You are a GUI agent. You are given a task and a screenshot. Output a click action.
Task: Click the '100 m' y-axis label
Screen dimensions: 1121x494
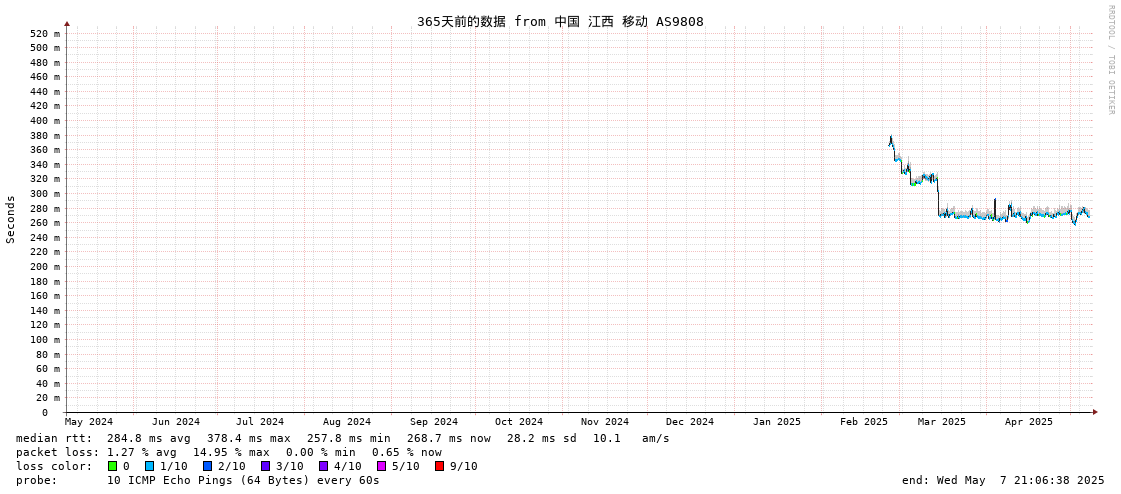click(x=46, y=340)
